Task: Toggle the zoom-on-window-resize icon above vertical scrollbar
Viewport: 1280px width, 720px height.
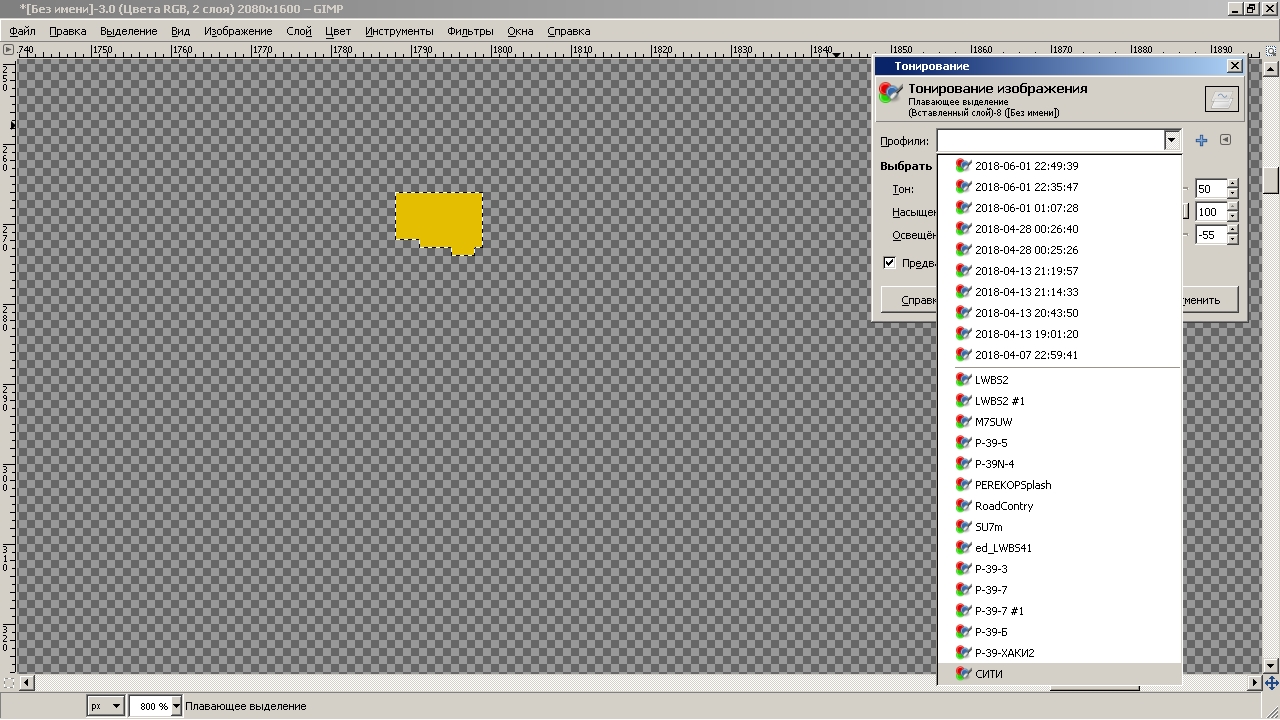Action: 1271,49
